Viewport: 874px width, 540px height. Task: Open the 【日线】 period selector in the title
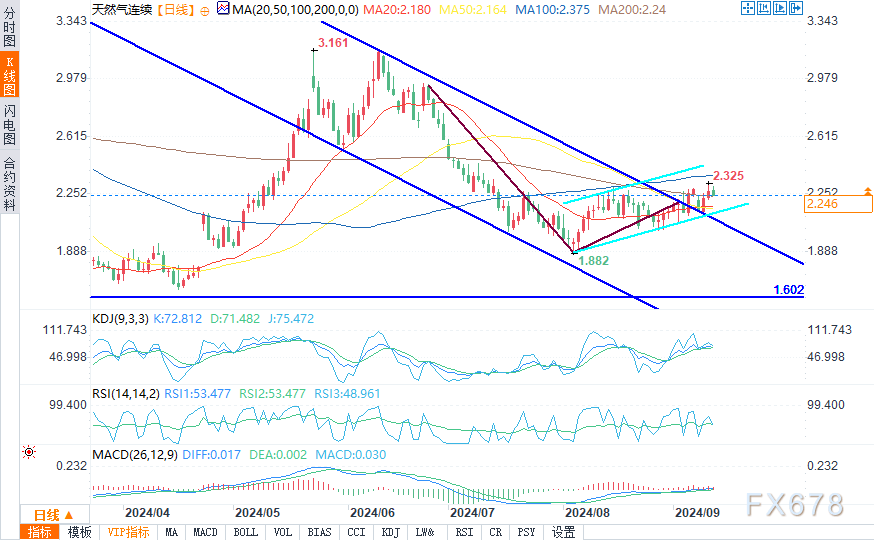pos(175,9)
